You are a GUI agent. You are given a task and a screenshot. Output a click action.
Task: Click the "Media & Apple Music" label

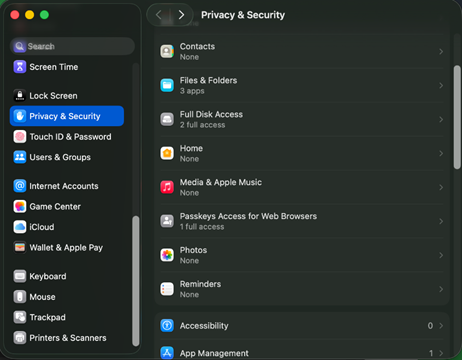tap(221, 182)
